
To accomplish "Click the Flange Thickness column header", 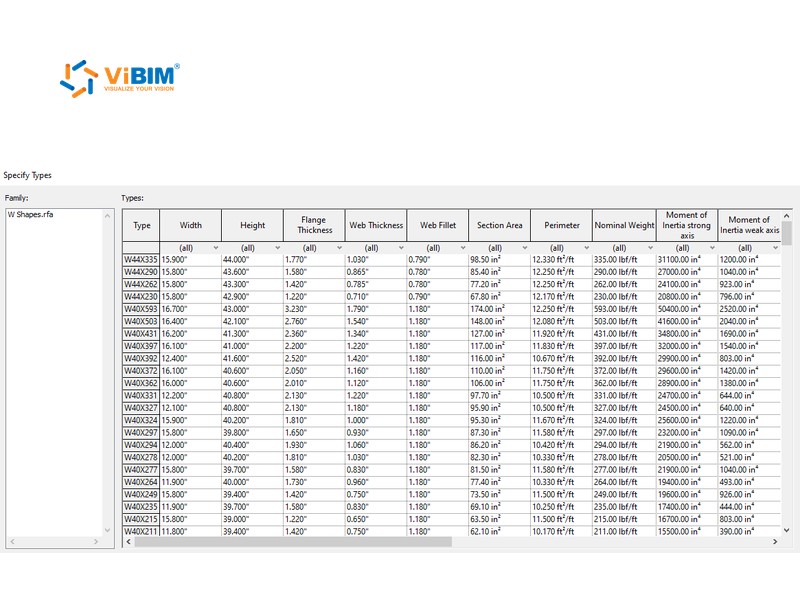I will pyautogui.click(x=314, y=225).
